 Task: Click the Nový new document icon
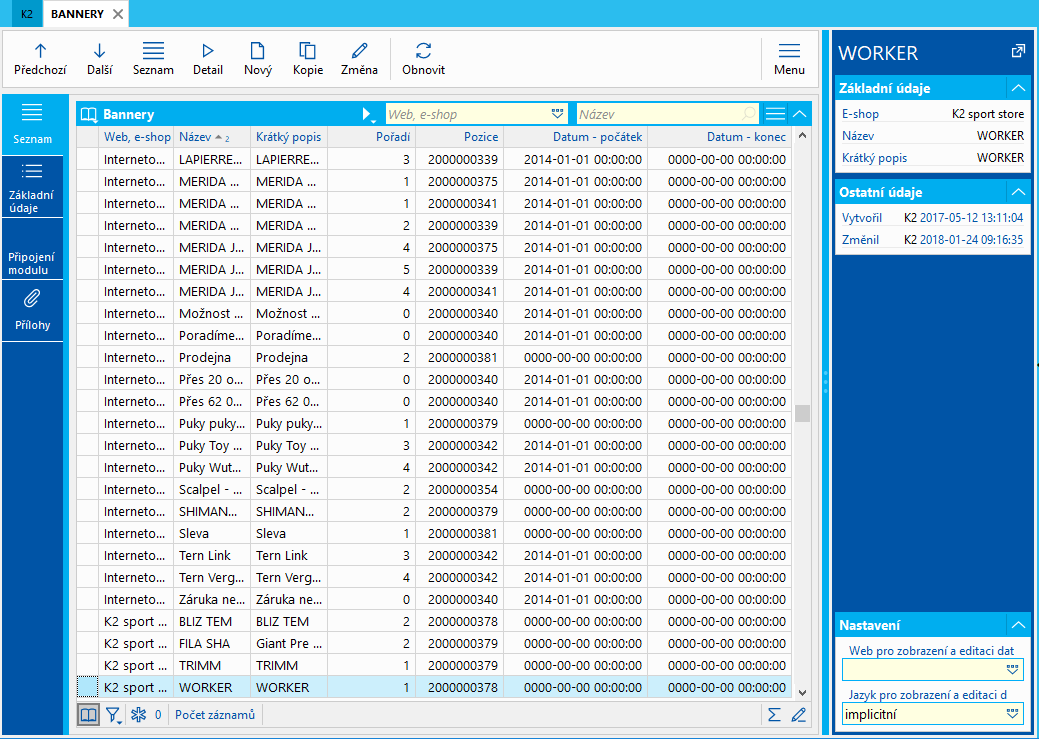pos(257,51)
